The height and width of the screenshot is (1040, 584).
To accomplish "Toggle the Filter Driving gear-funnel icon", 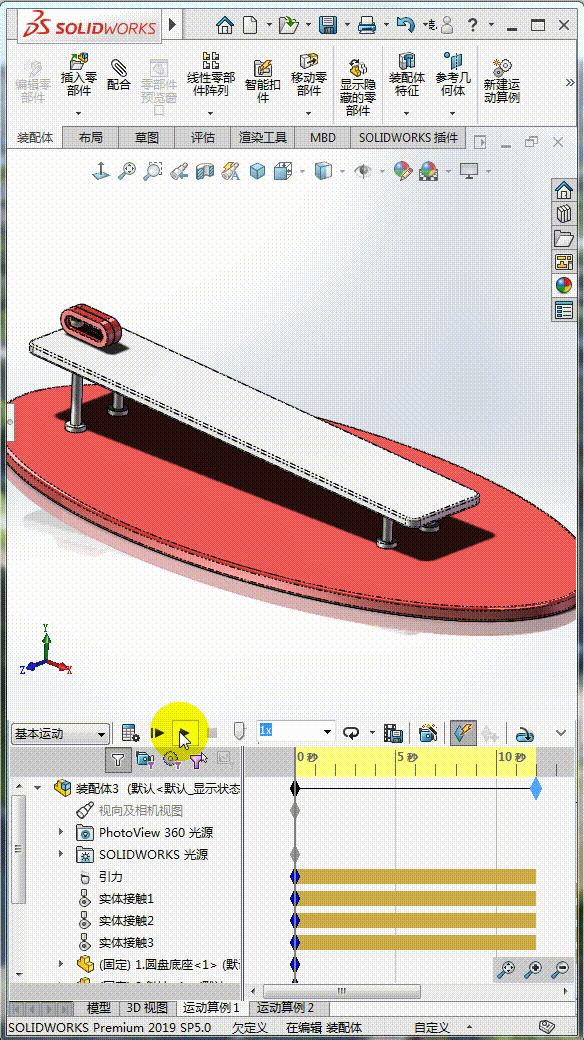I will (172, 759).
